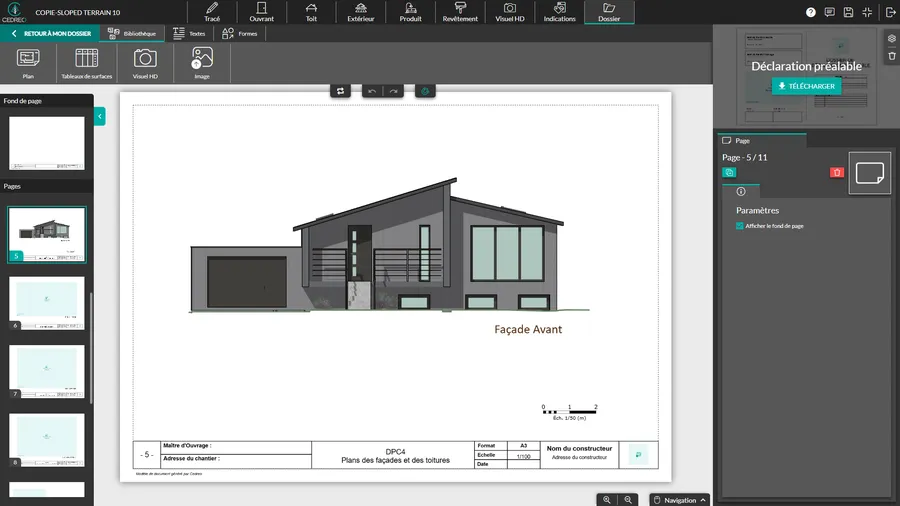Viewport: 900px width, 506px height.
Task: Select the Façade Avant label text
Action: 528,329
